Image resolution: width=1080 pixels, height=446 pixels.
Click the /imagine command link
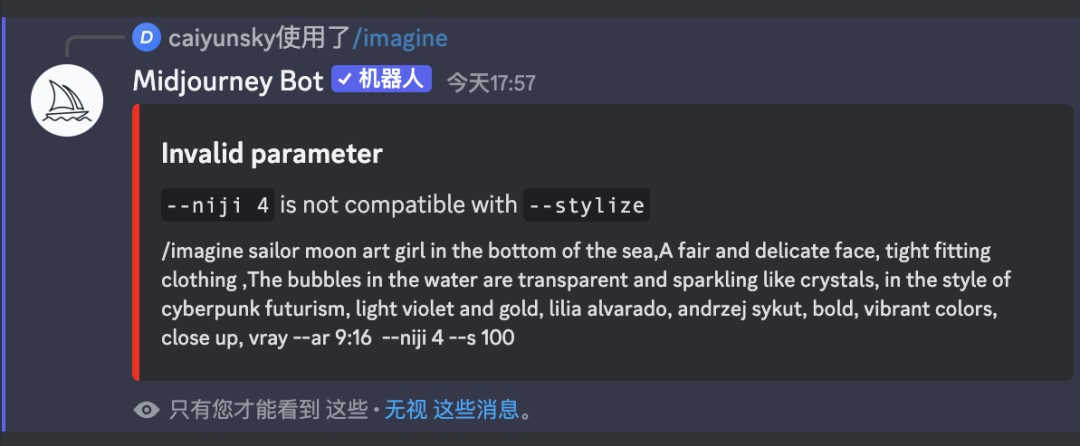(x=400, y=39)
